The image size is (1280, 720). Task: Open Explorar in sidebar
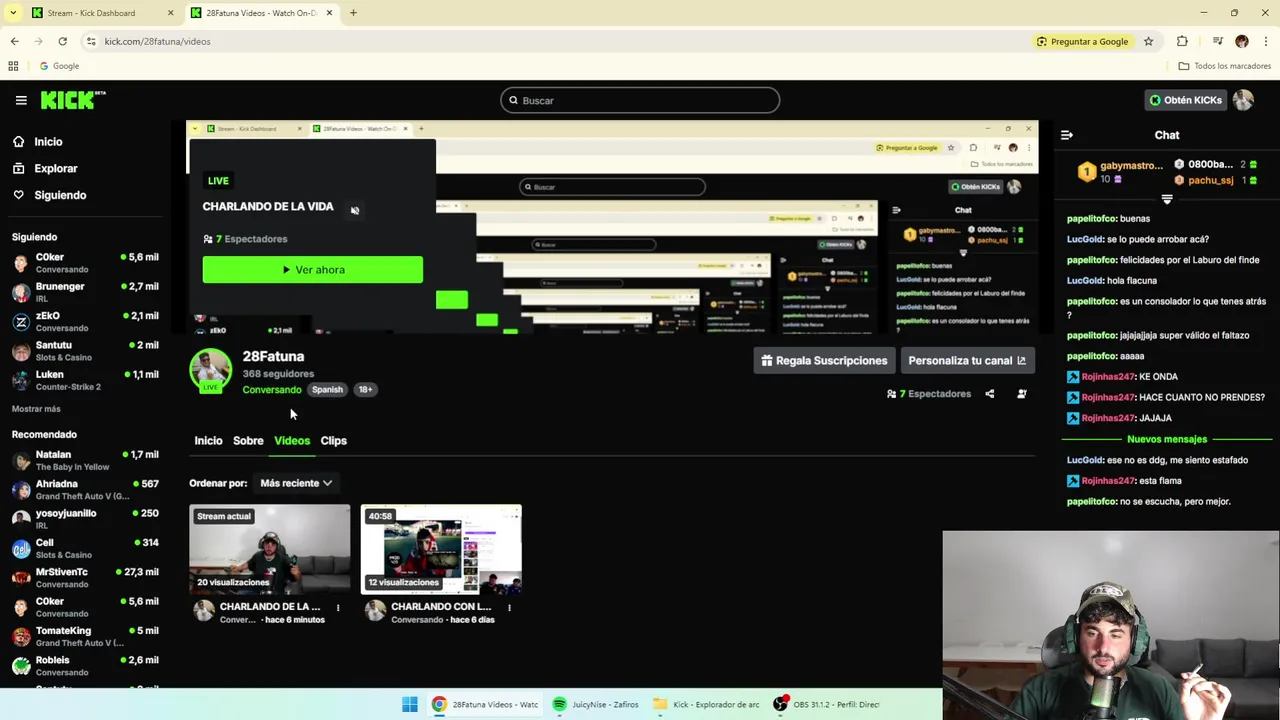(55, 168)
